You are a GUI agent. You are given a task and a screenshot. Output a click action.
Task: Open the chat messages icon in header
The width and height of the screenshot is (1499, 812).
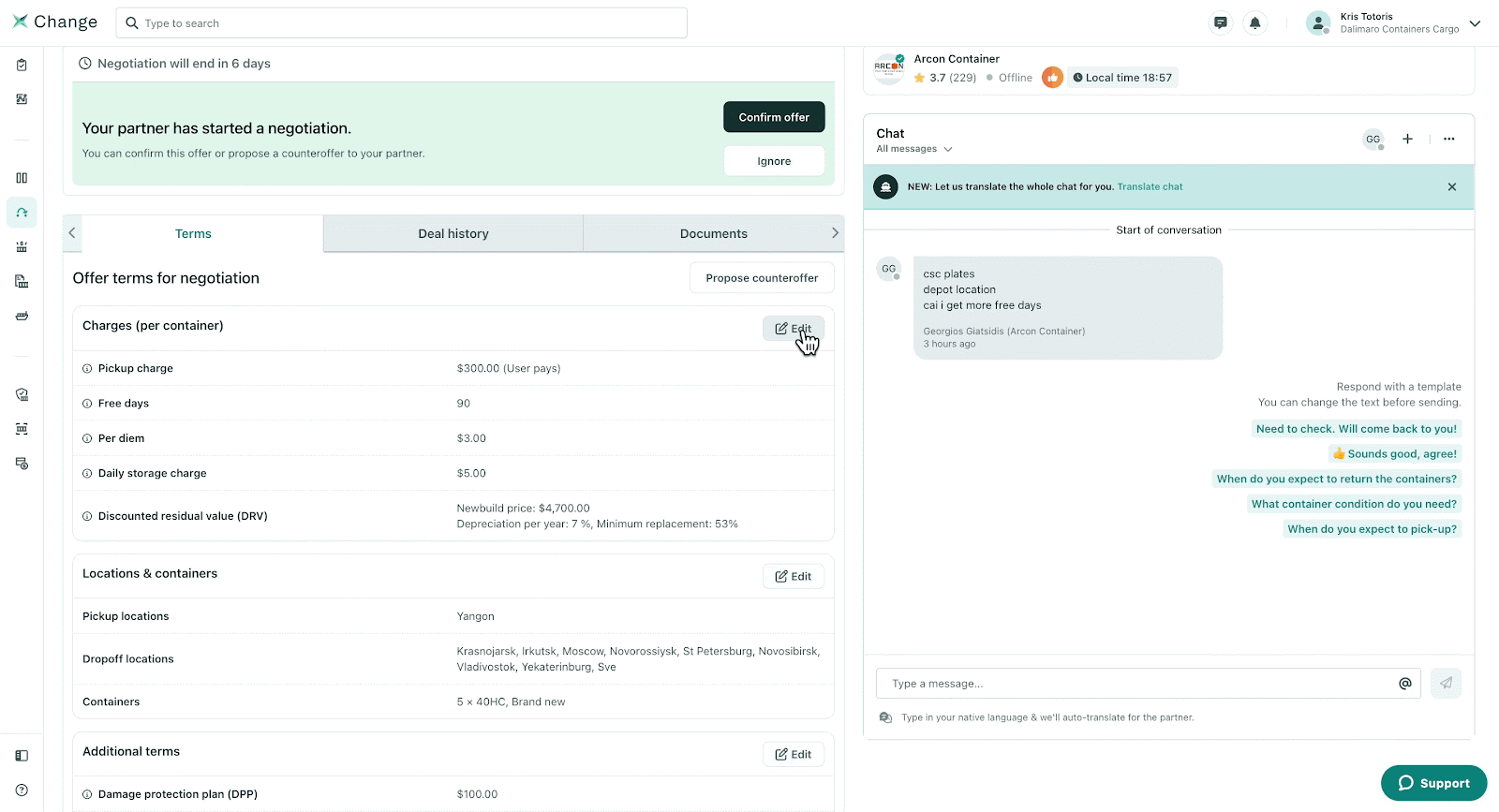[x=1220, y=23]
